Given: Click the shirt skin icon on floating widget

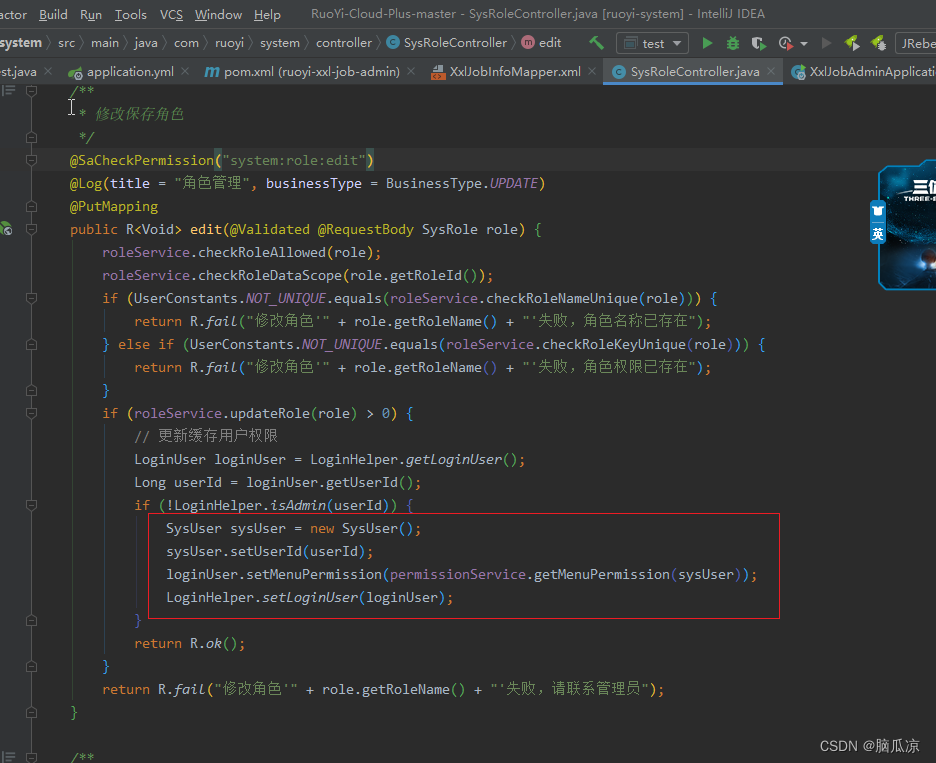Looking at the screenshot, I should point(878,211).
